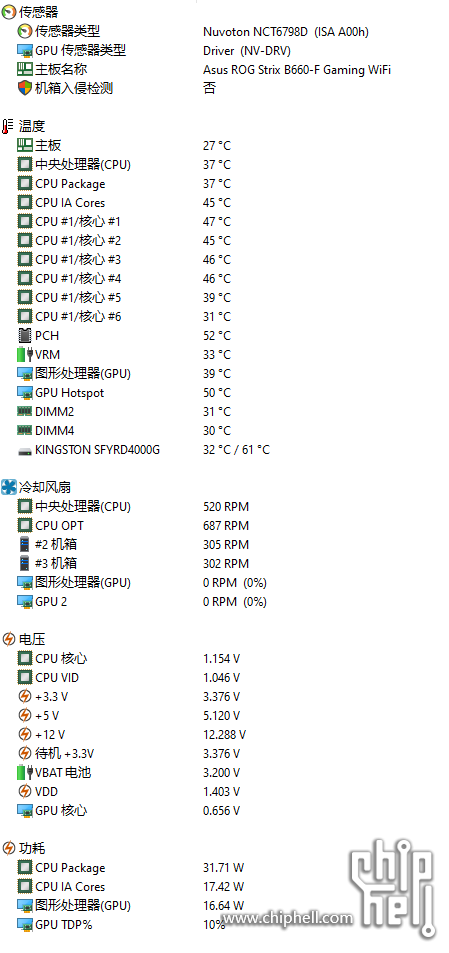Click the CPU #1/核心 #5 label
This screenshot has width=449, height=953.
point(78,297)
